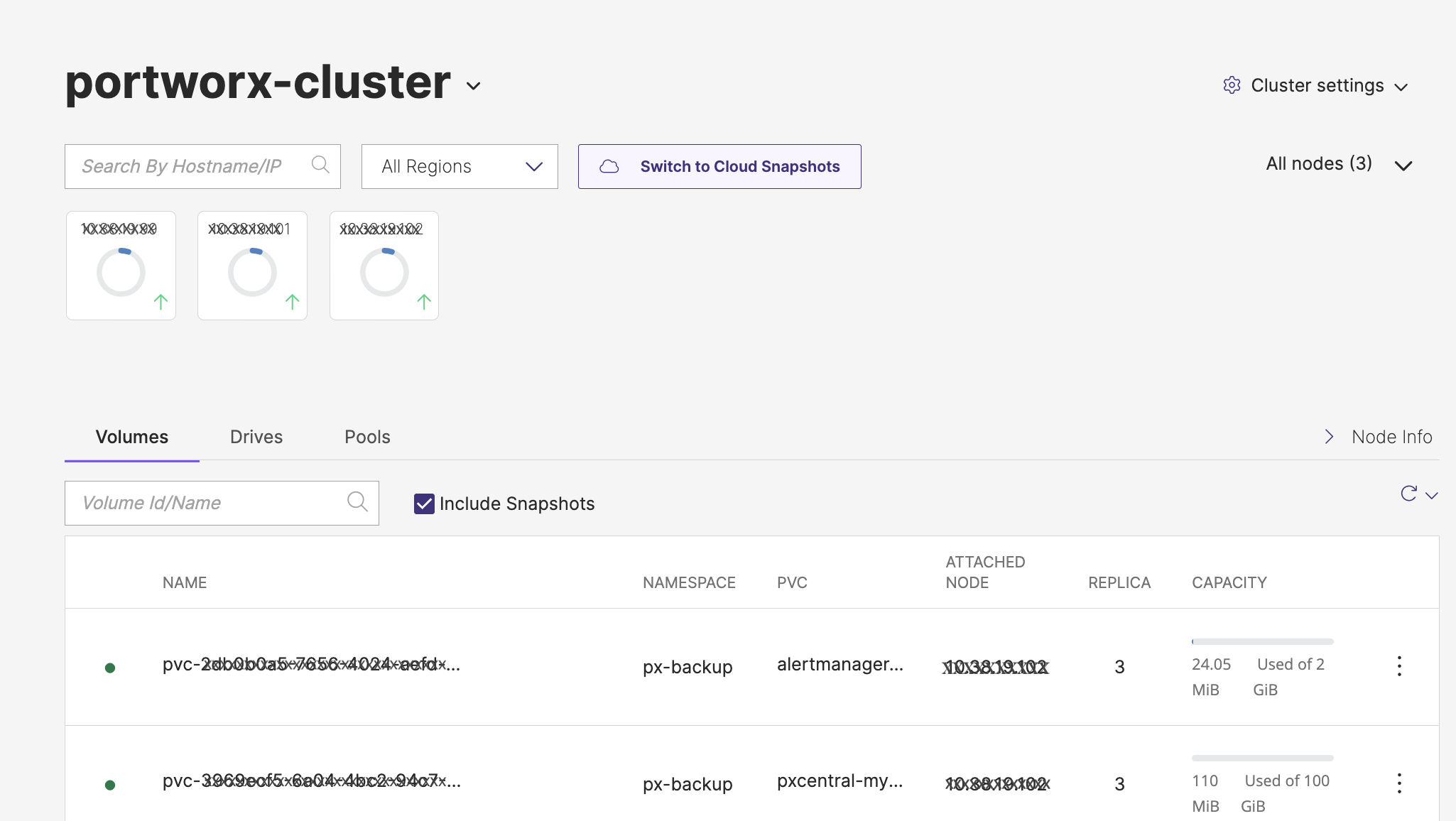The height and width of the screenshot is (821, 1456).
Task: Click replica count 3 in pxcentral-my row
Action: (x=1119, y=784)
